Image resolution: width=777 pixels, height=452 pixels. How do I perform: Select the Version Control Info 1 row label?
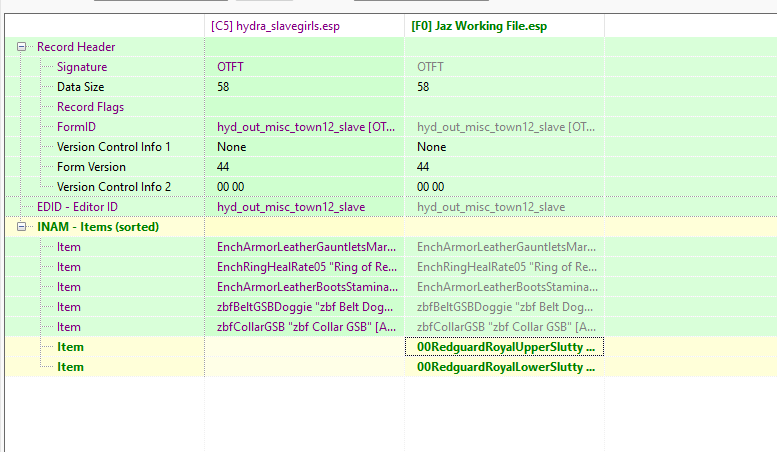point(113,147)
